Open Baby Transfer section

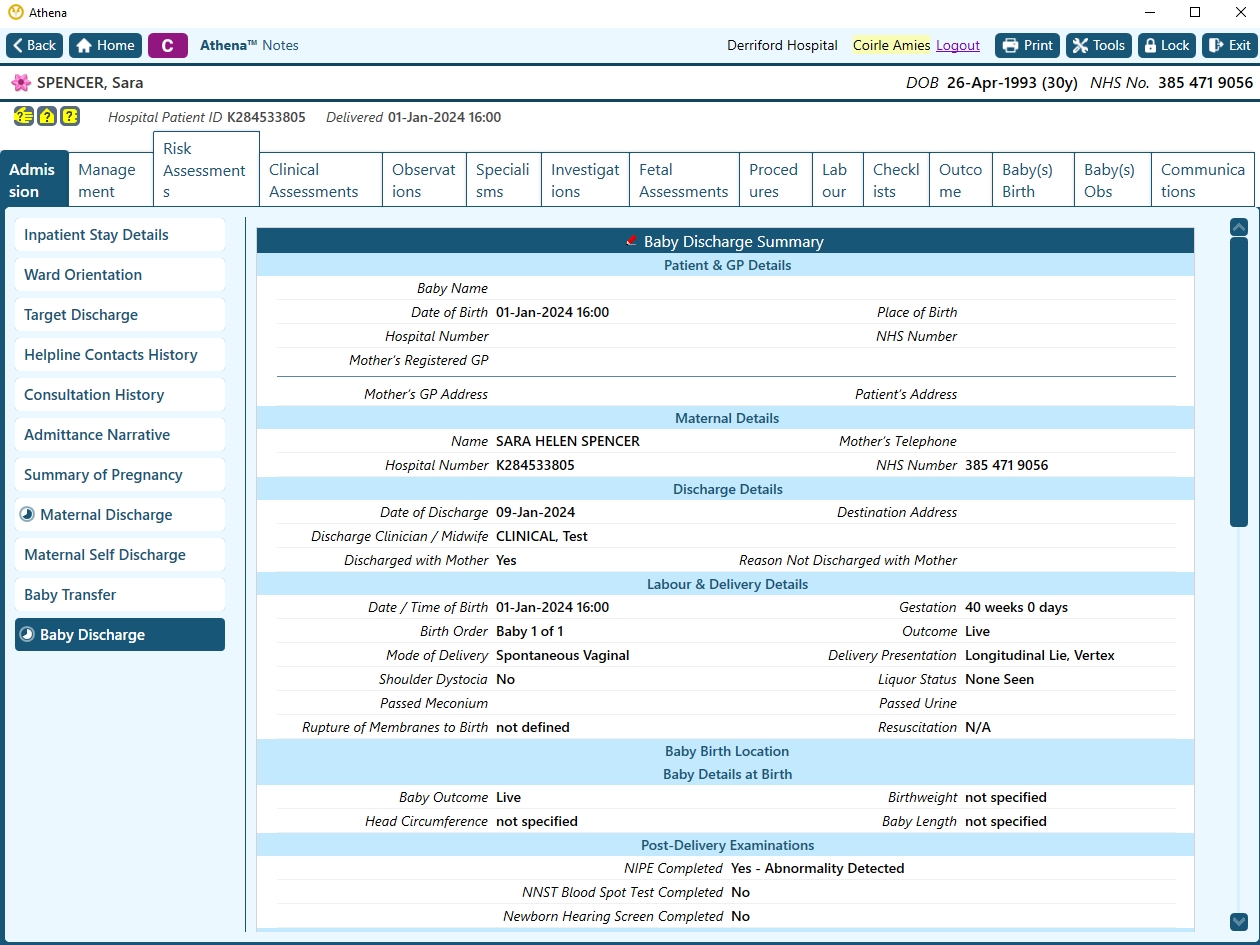point(120,595)
